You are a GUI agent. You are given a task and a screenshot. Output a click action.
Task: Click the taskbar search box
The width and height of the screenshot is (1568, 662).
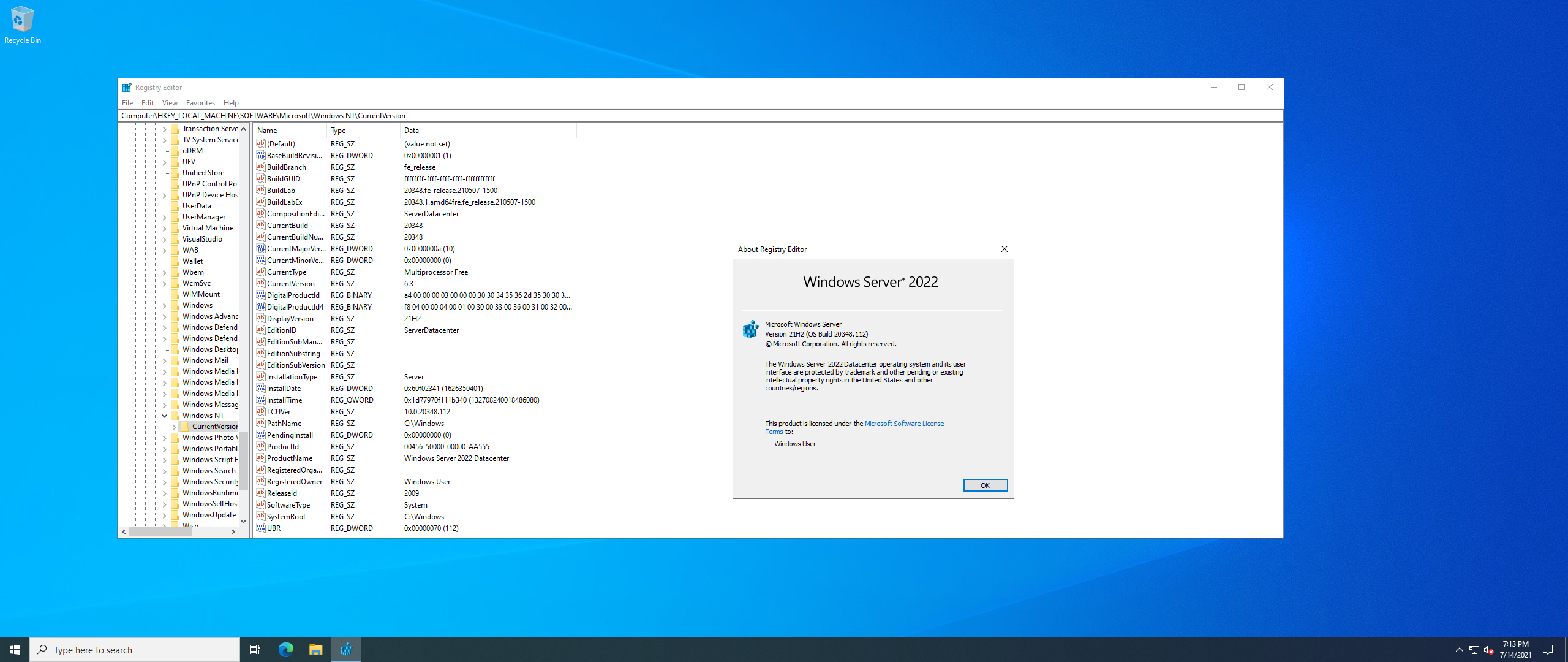135,650
